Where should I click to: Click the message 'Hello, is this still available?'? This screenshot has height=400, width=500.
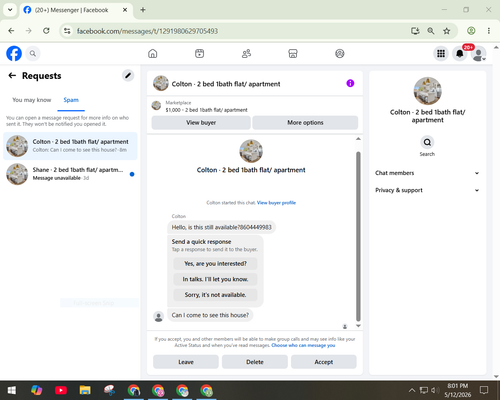click(221, 227)
